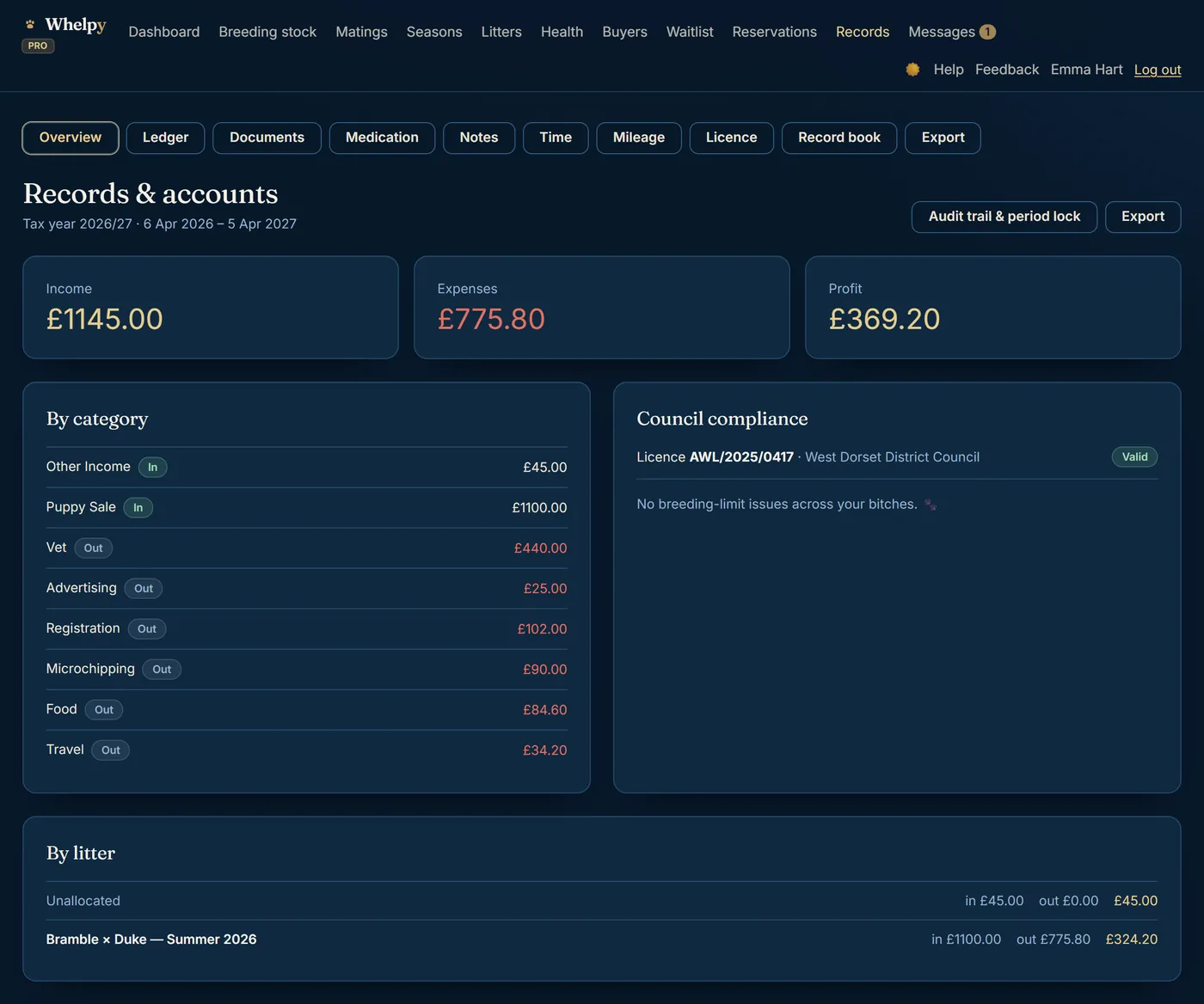Go to Dashboard in the top navigation
Image resolution: width=1204 pixels, height=1004 pixels.
click(x=164, y=32)
